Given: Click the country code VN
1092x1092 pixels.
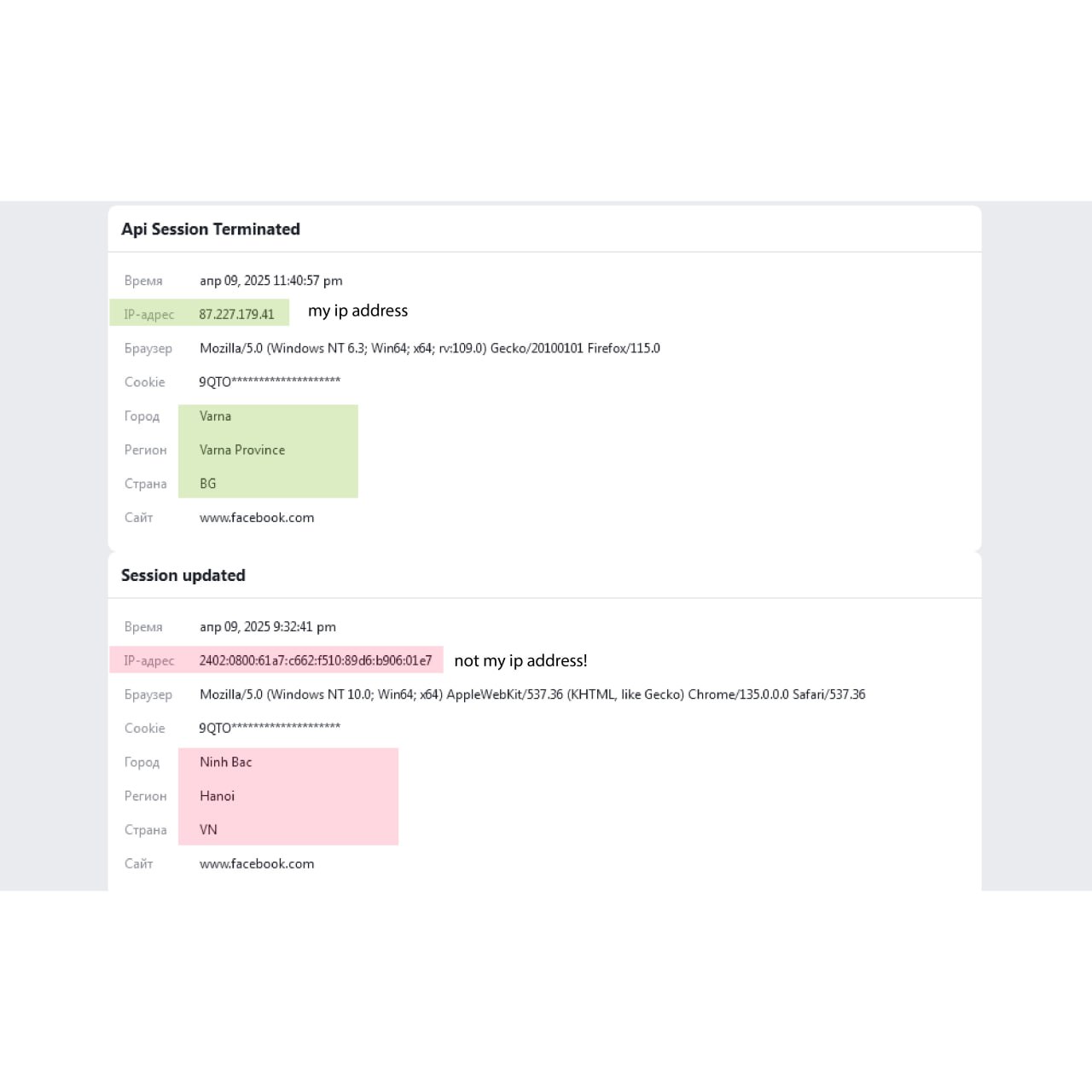Looking at the screenshot, I should coord(208,830).
